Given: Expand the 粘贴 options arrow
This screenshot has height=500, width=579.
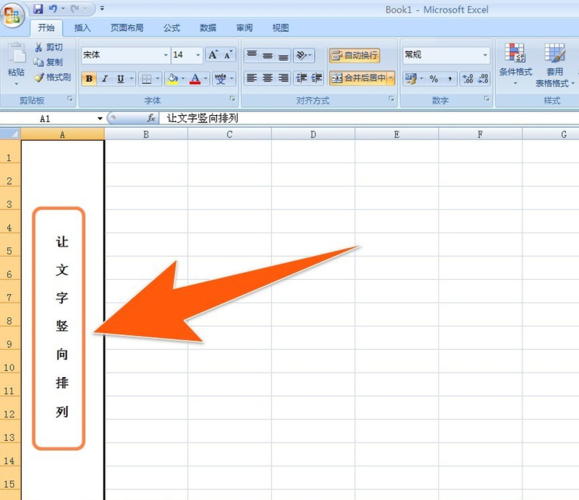Looking at the screenshot, I should click(x=16, y=84).
